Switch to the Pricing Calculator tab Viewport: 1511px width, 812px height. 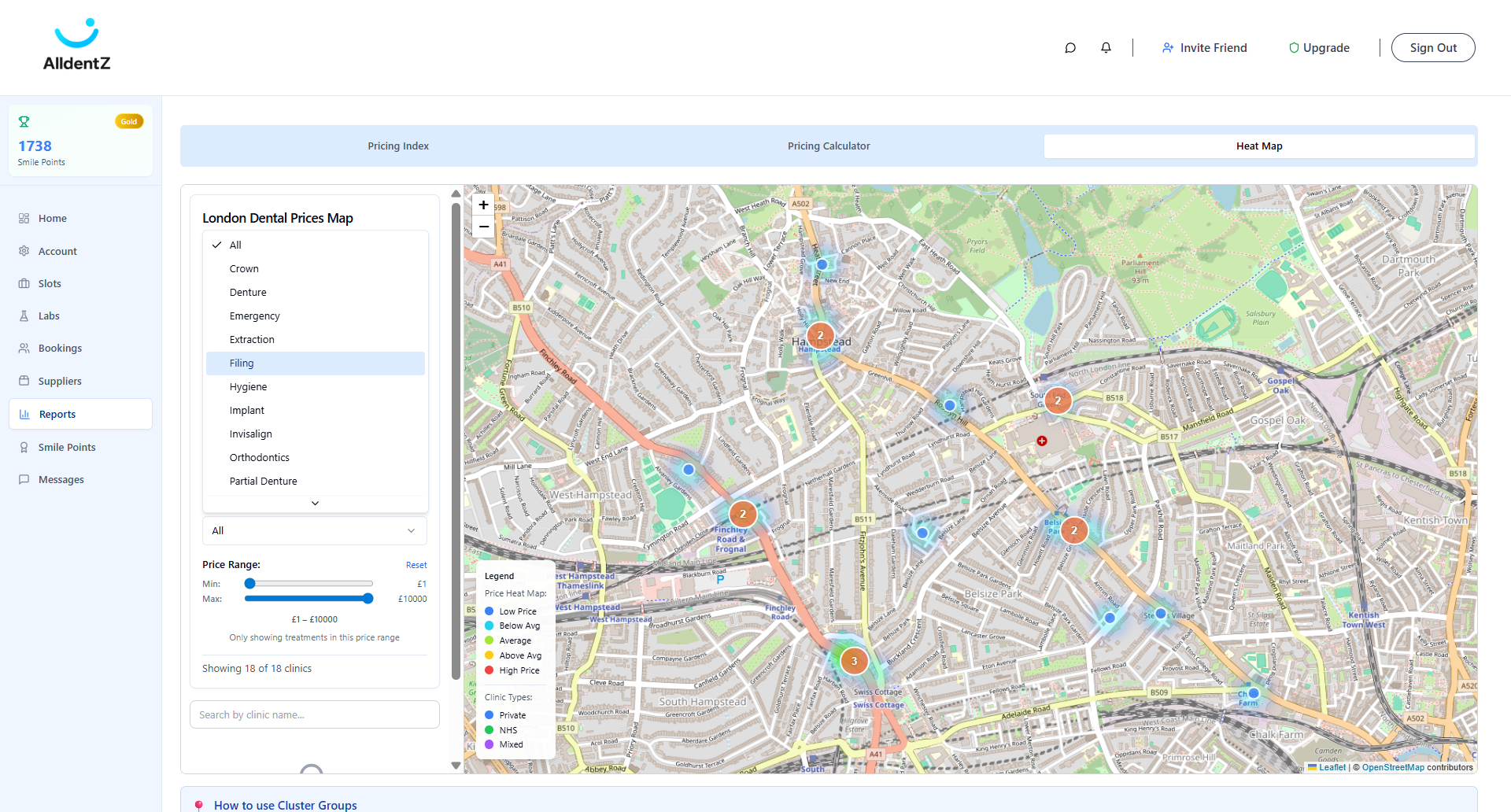point(829,146)
